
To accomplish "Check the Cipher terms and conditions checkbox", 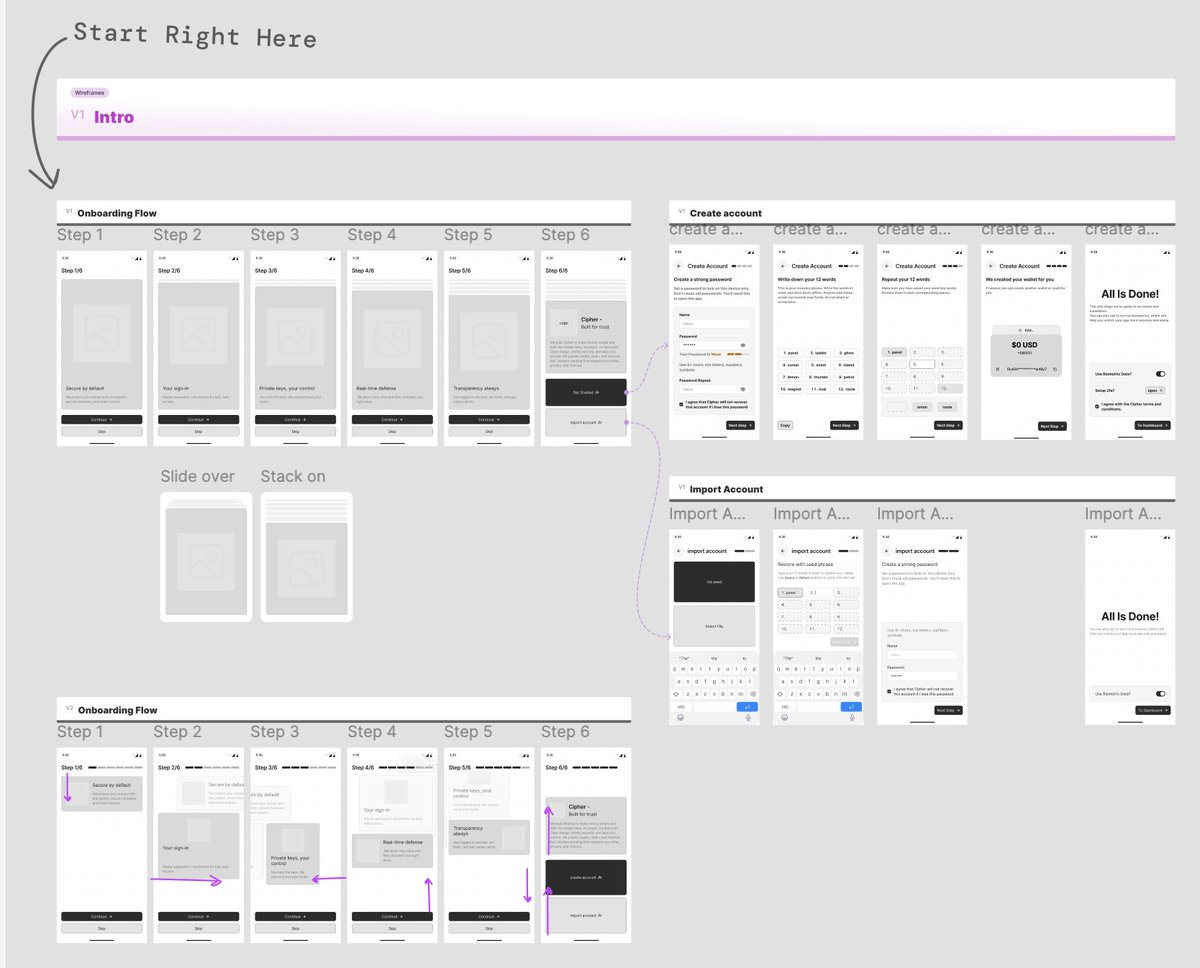I will 1097,405.
